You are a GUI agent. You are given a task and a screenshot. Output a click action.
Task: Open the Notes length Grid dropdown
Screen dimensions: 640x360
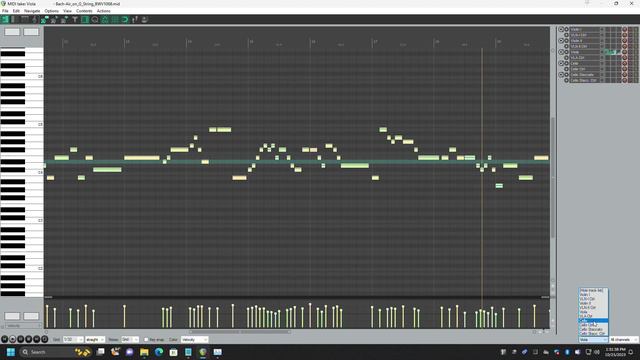130,340
